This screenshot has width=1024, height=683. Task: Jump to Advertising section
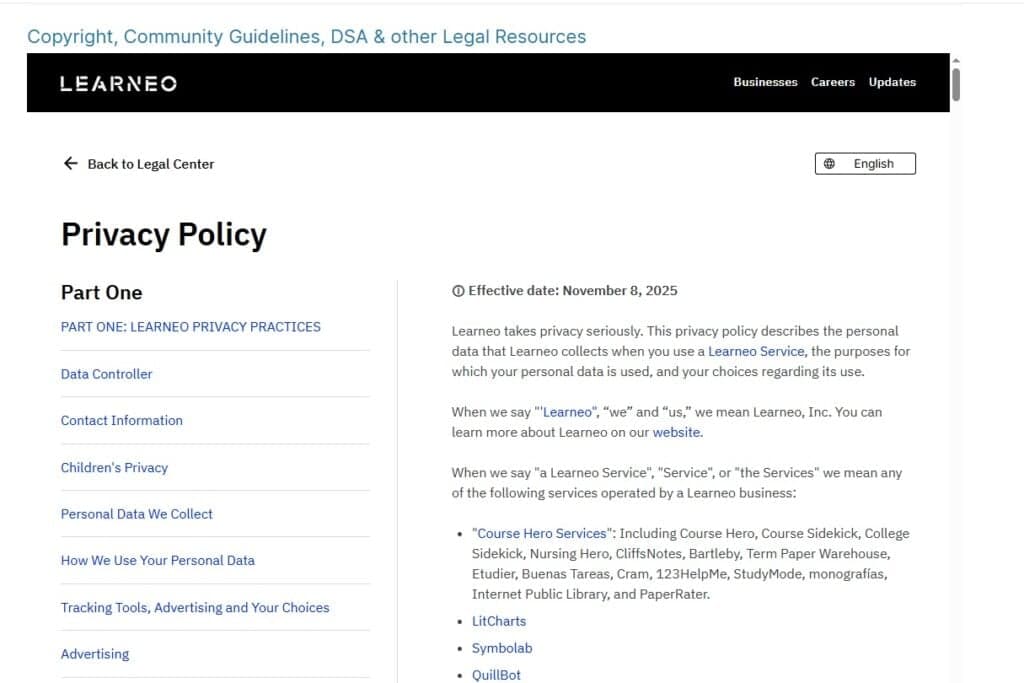[95, 654]
